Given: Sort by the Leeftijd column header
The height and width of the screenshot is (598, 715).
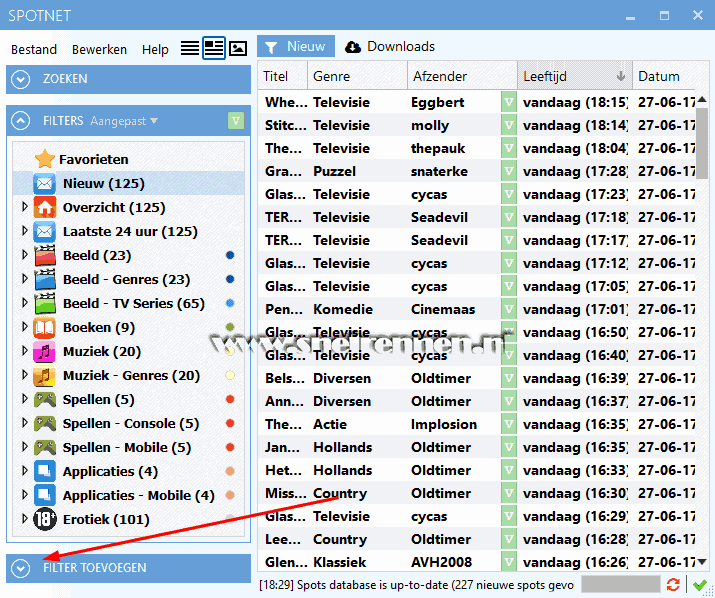Looking at the screenshot, I should (575, 76).
